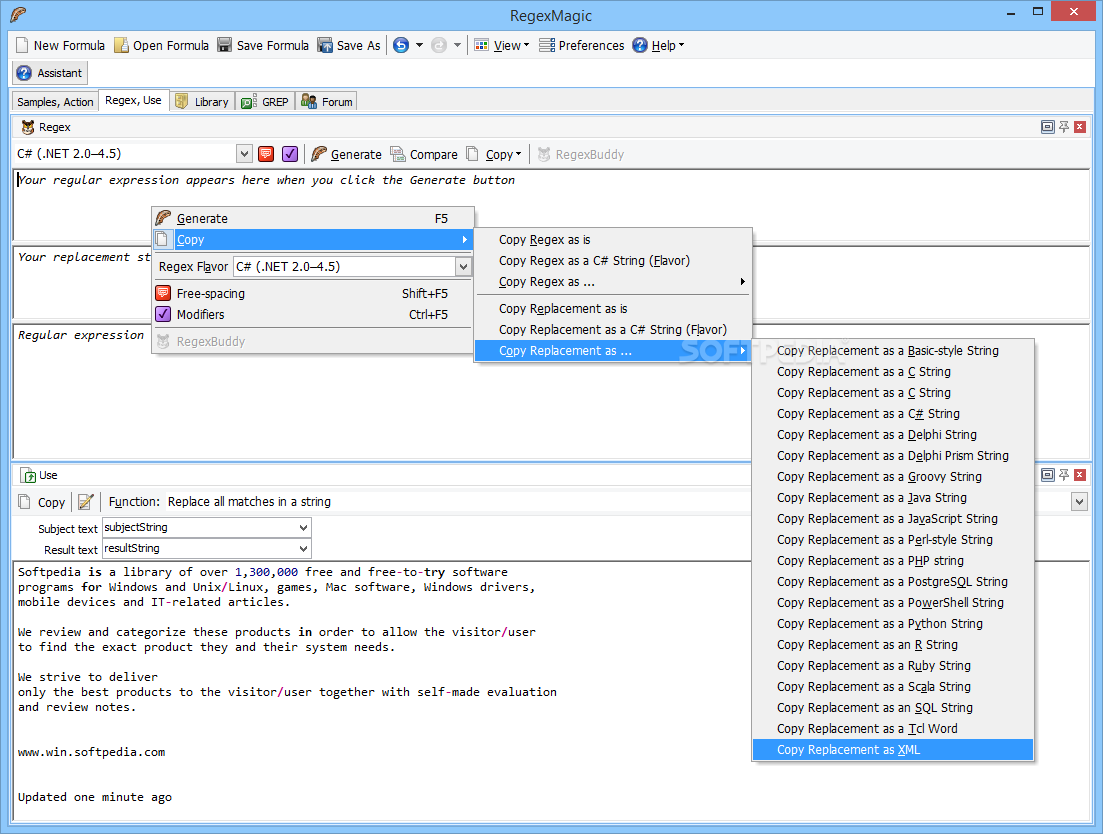Viewport: 1103px width, 834px height.
Task: Choose Copy Replacement as a JavaScript String
Action: pyautogui.click(x=893, y=519)
